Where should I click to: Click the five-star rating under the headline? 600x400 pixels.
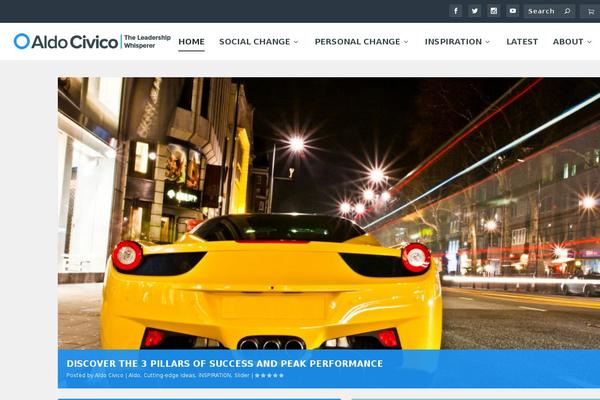tap(269, 375)
